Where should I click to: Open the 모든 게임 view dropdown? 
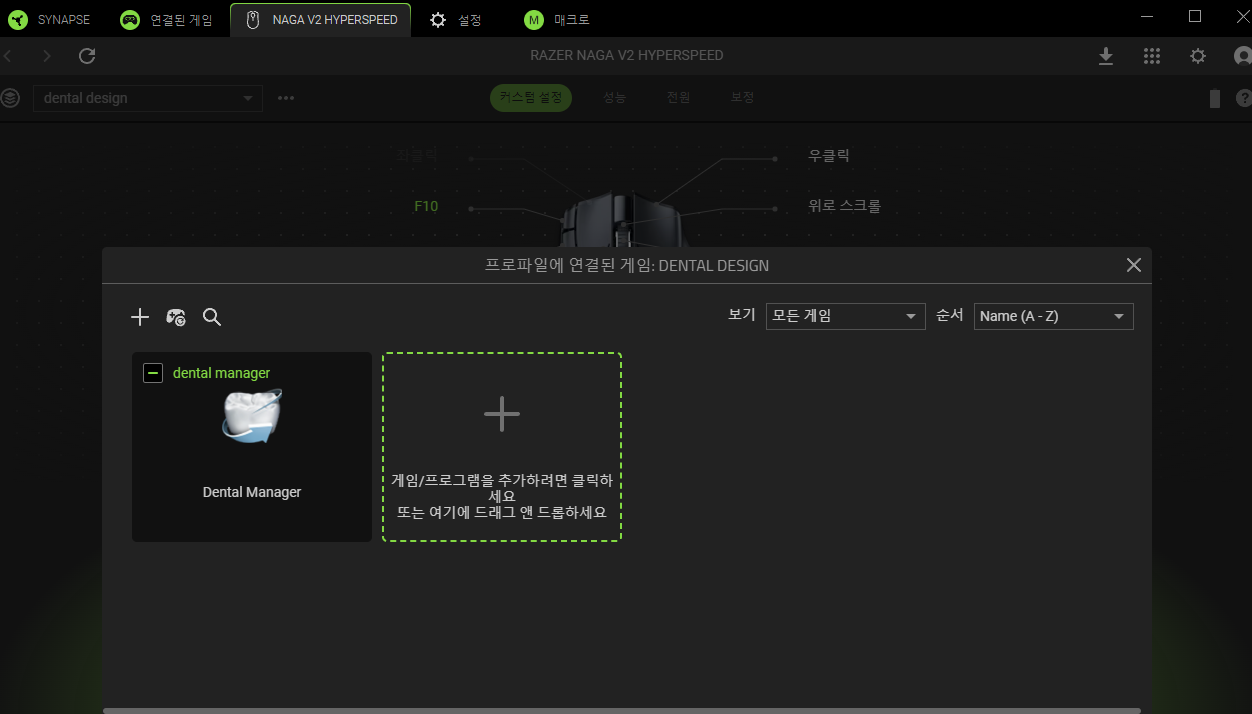point(845,316)
